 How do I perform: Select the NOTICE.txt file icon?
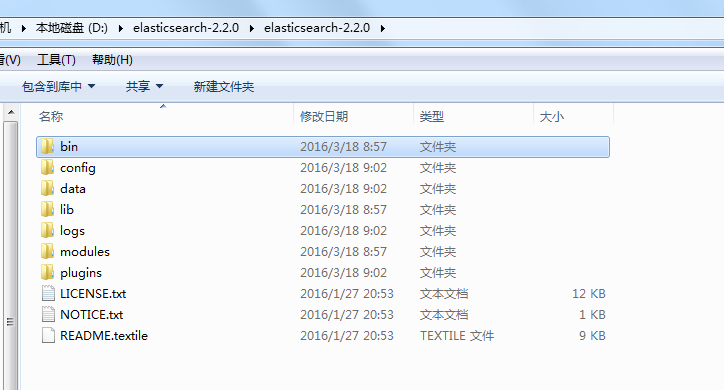(x=48, y=315)
